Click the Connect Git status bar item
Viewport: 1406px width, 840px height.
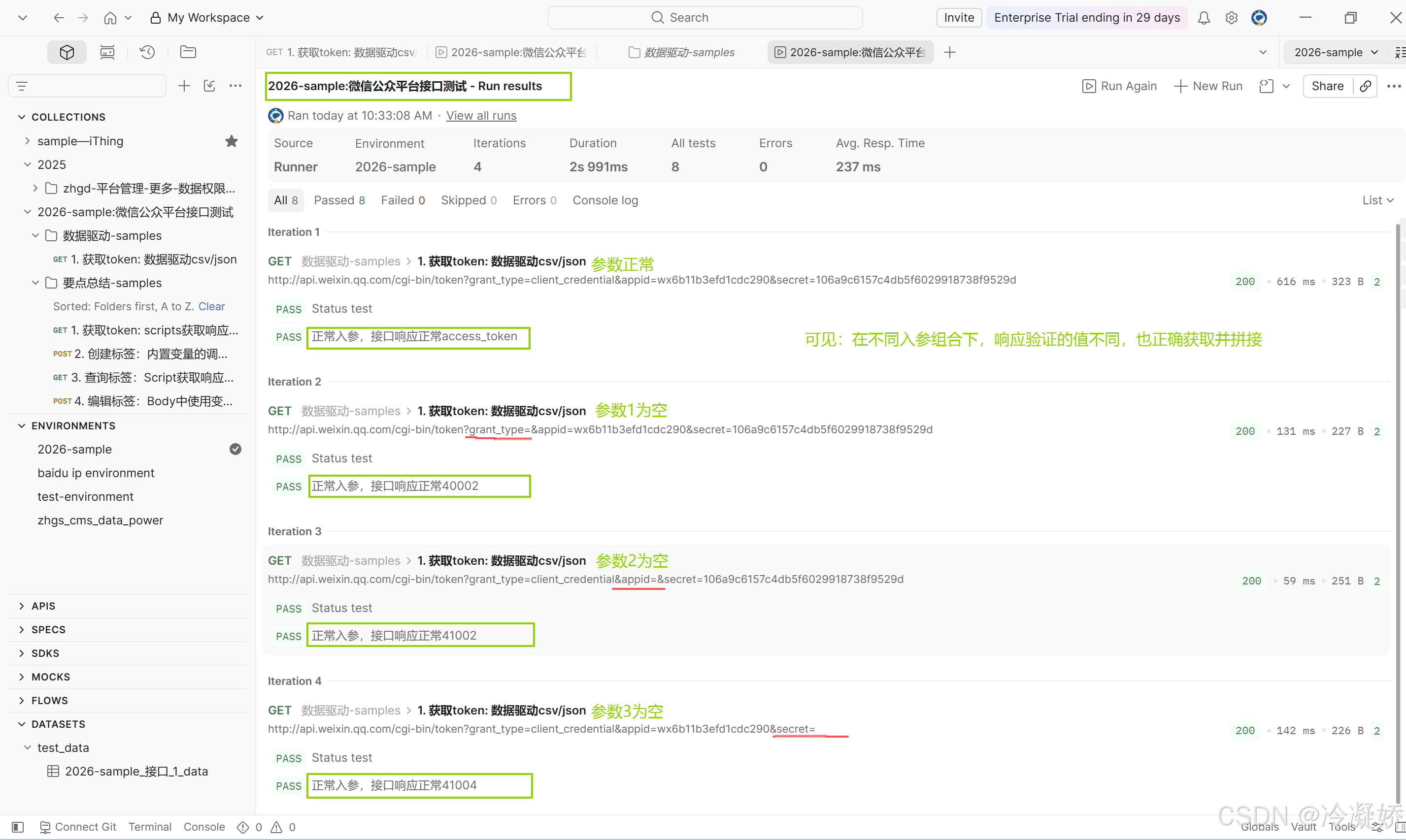point(78,827)
